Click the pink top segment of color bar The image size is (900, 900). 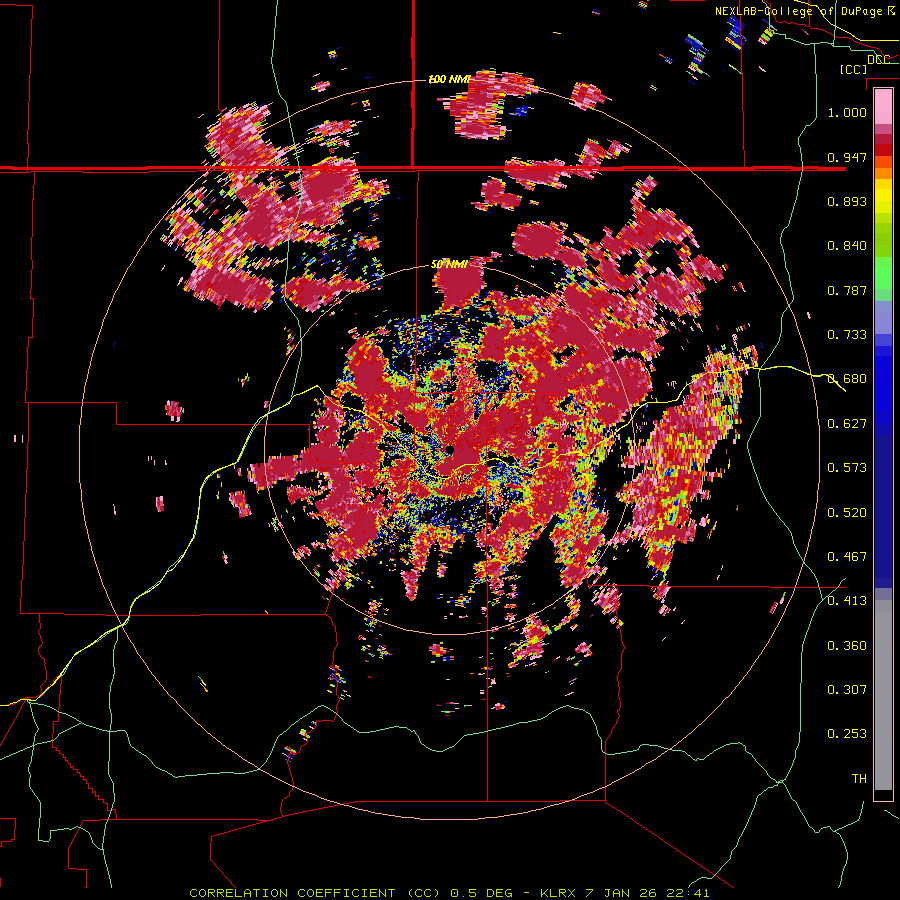coord(883,107)
